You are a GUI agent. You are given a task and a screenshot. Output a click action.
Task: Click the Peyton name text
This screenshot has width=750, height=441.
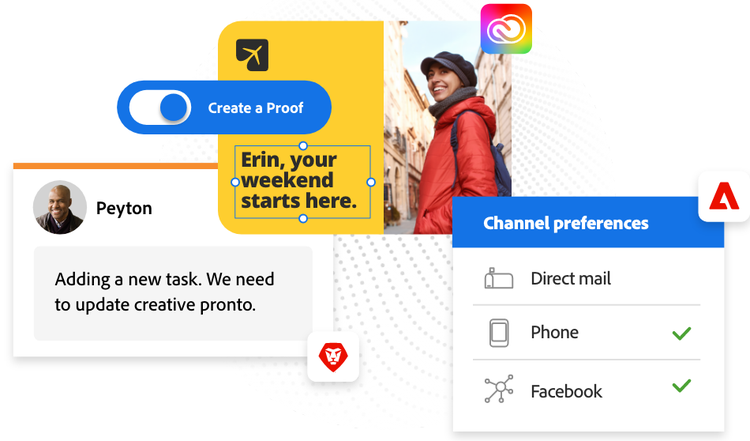(124, 208)
